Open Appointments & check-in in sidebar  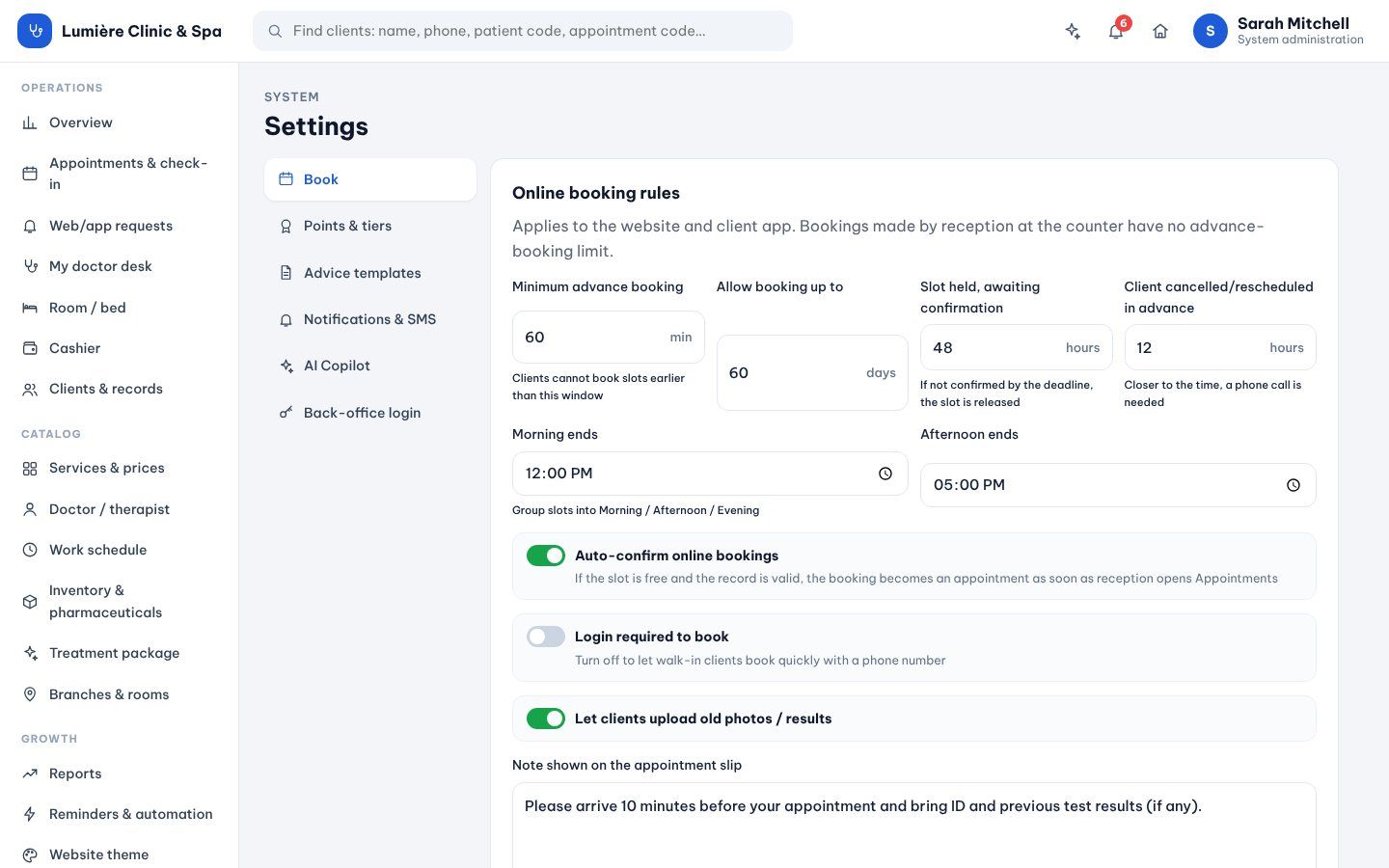click(119, 174)
